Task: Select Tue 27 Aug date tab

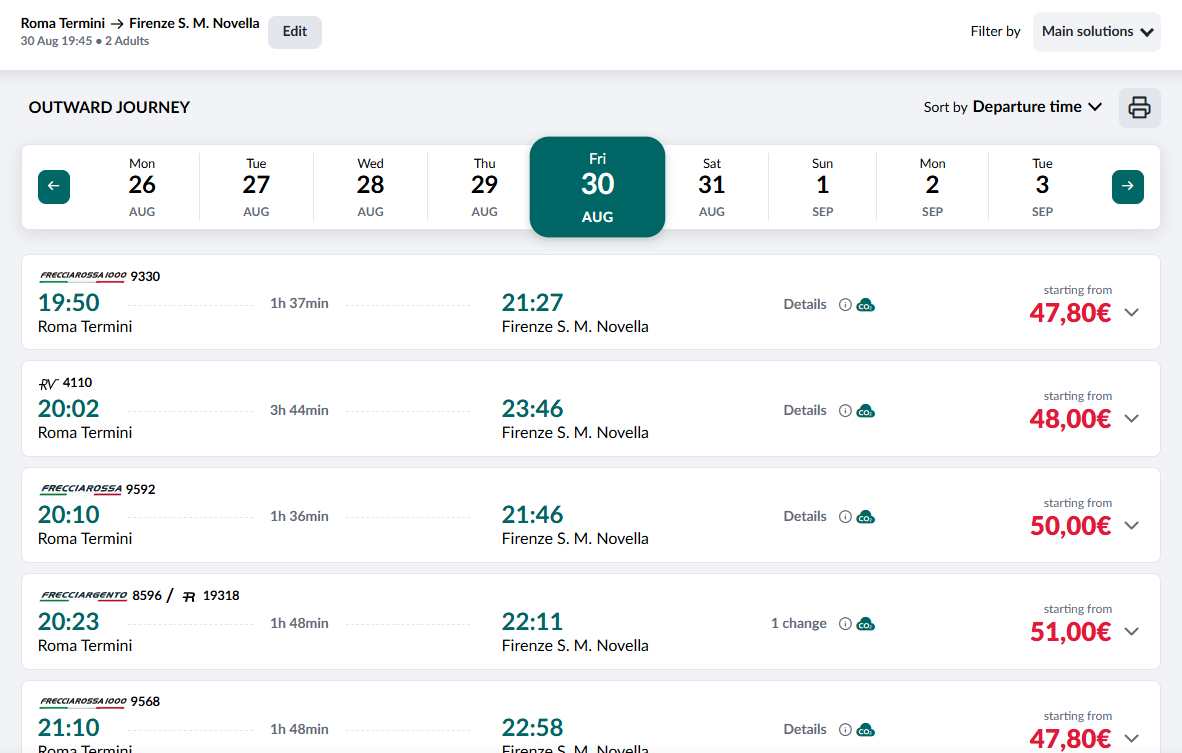Action: point(256,187)
